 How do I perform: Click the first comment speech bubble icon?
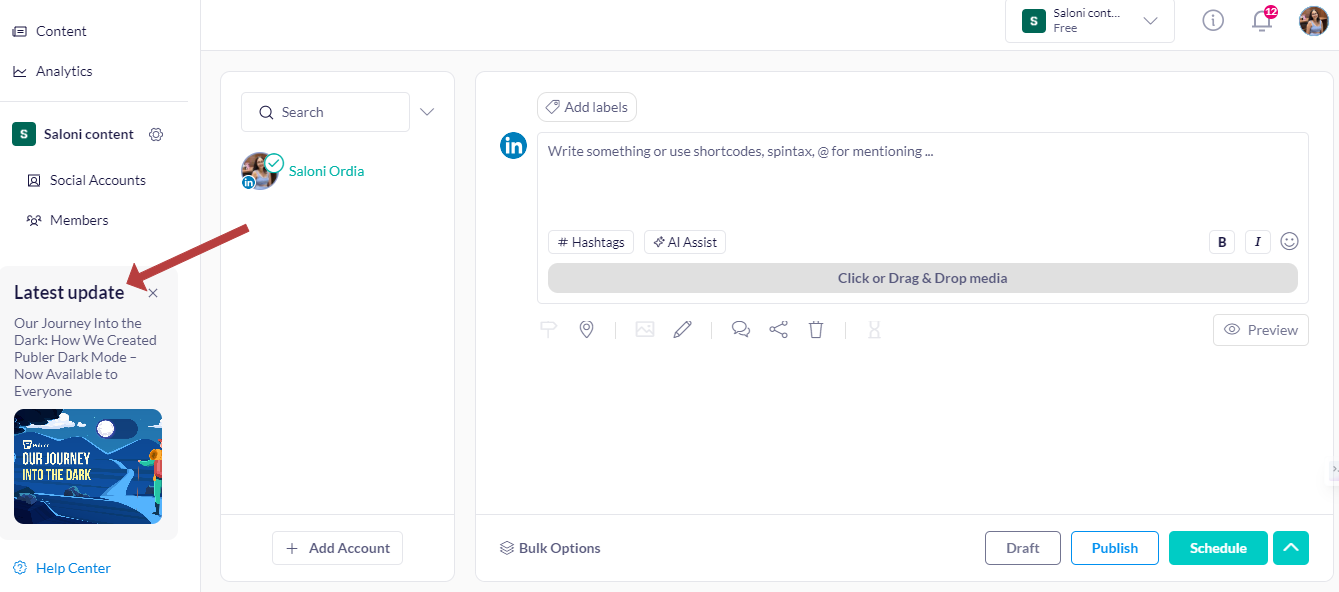[x=741, y=329]
